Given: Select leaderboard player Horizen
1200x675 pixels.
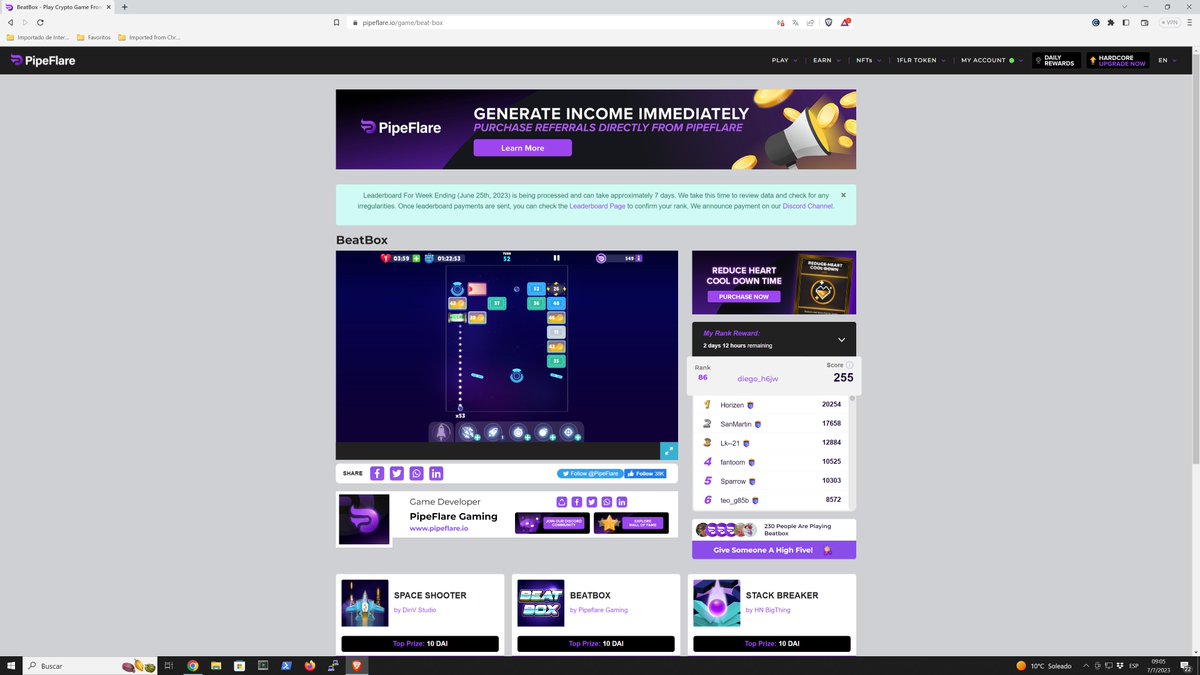Looking at the screenshot, I should pyautogui.click(x=733, y=405).
